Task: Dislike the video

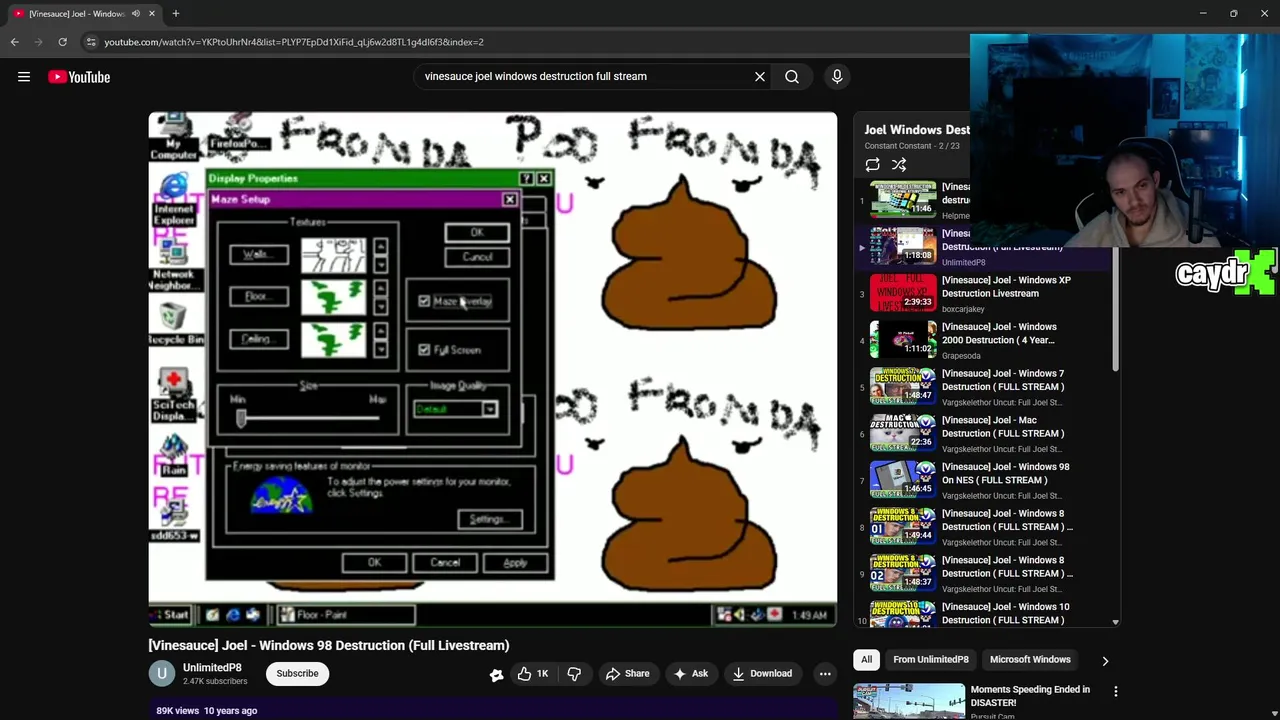Action: (x=574, y=674)
